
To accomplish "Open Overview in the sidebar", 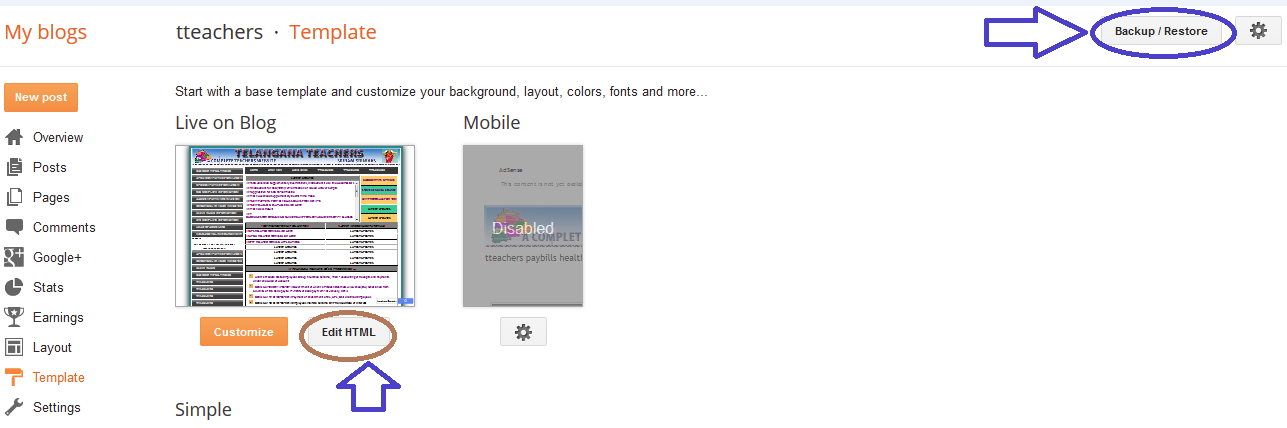I will 58,137.
